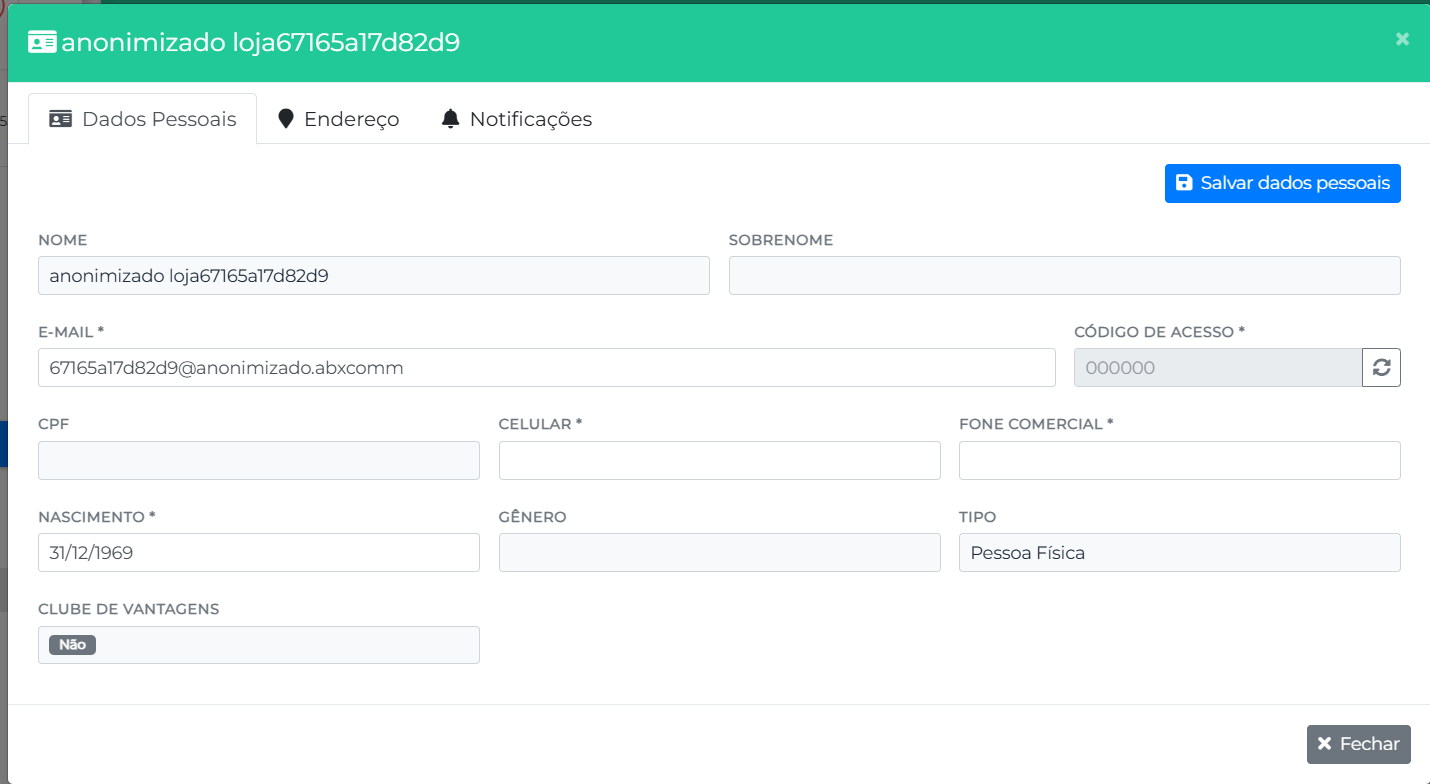This screenshot has width=1430, height=784.
Task: Focus the Celular input box
Action: pos(719,460)
